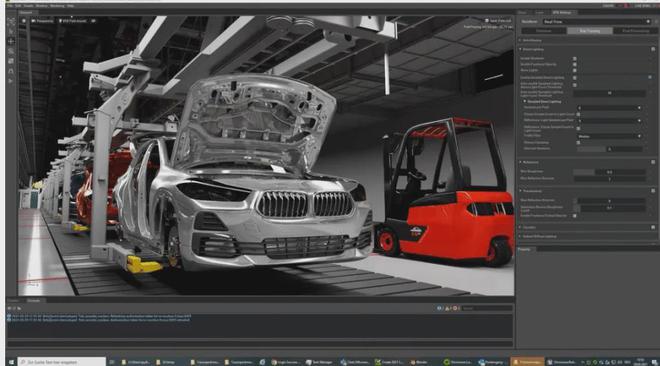Open the Rendering menu in menu bar

coord(57,6)
